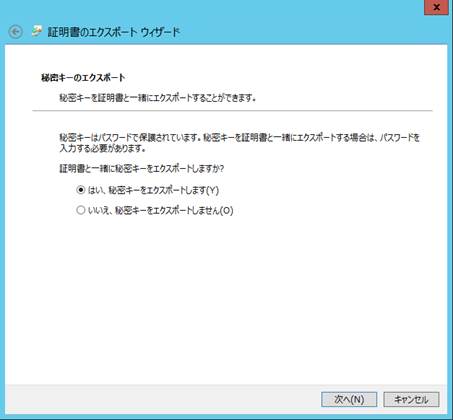Click the subtitle 秘密キーを証明書と一緒にエクスポートすることができます

158,98
